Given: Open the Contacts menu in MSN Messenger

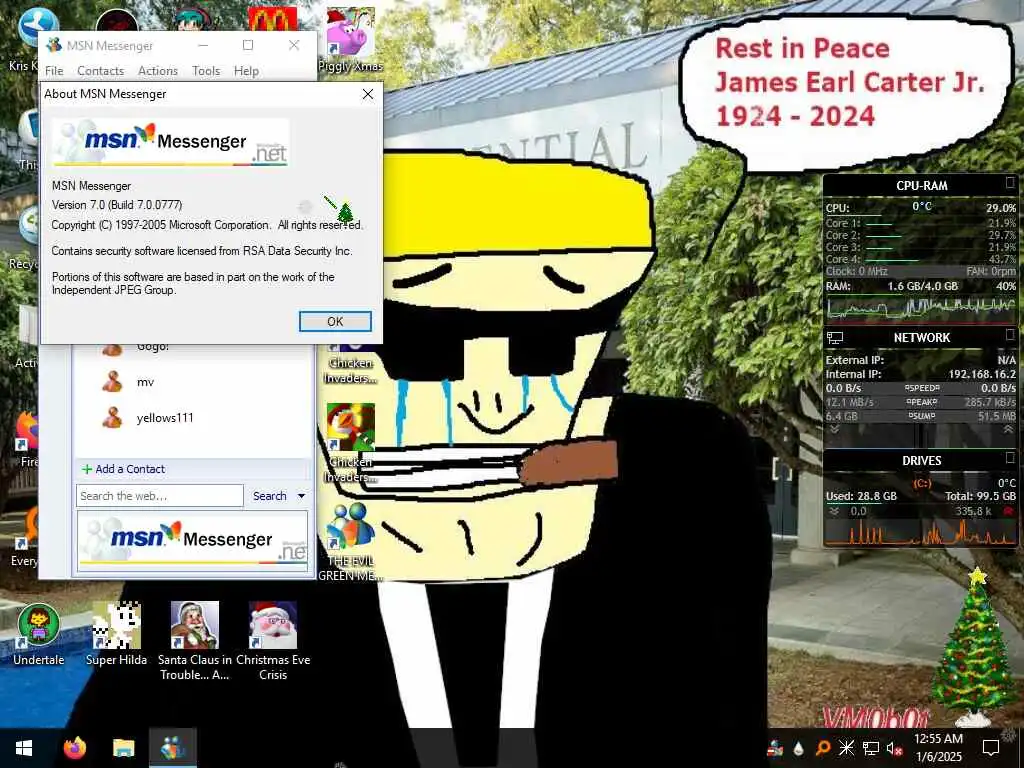Looking at the screenshot, I should (101, 71).
